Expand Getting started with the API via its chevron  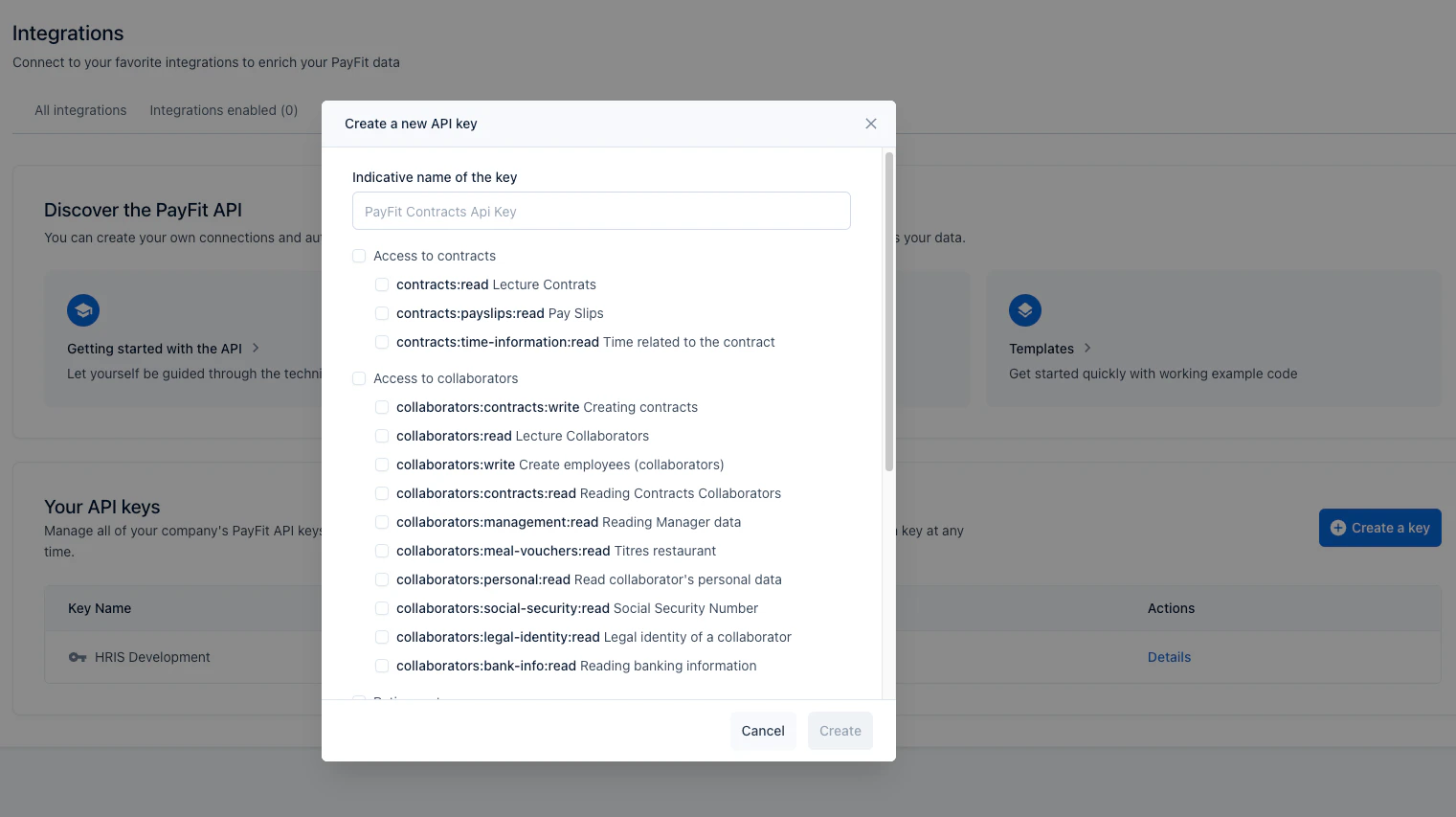(x=256, y=348)
